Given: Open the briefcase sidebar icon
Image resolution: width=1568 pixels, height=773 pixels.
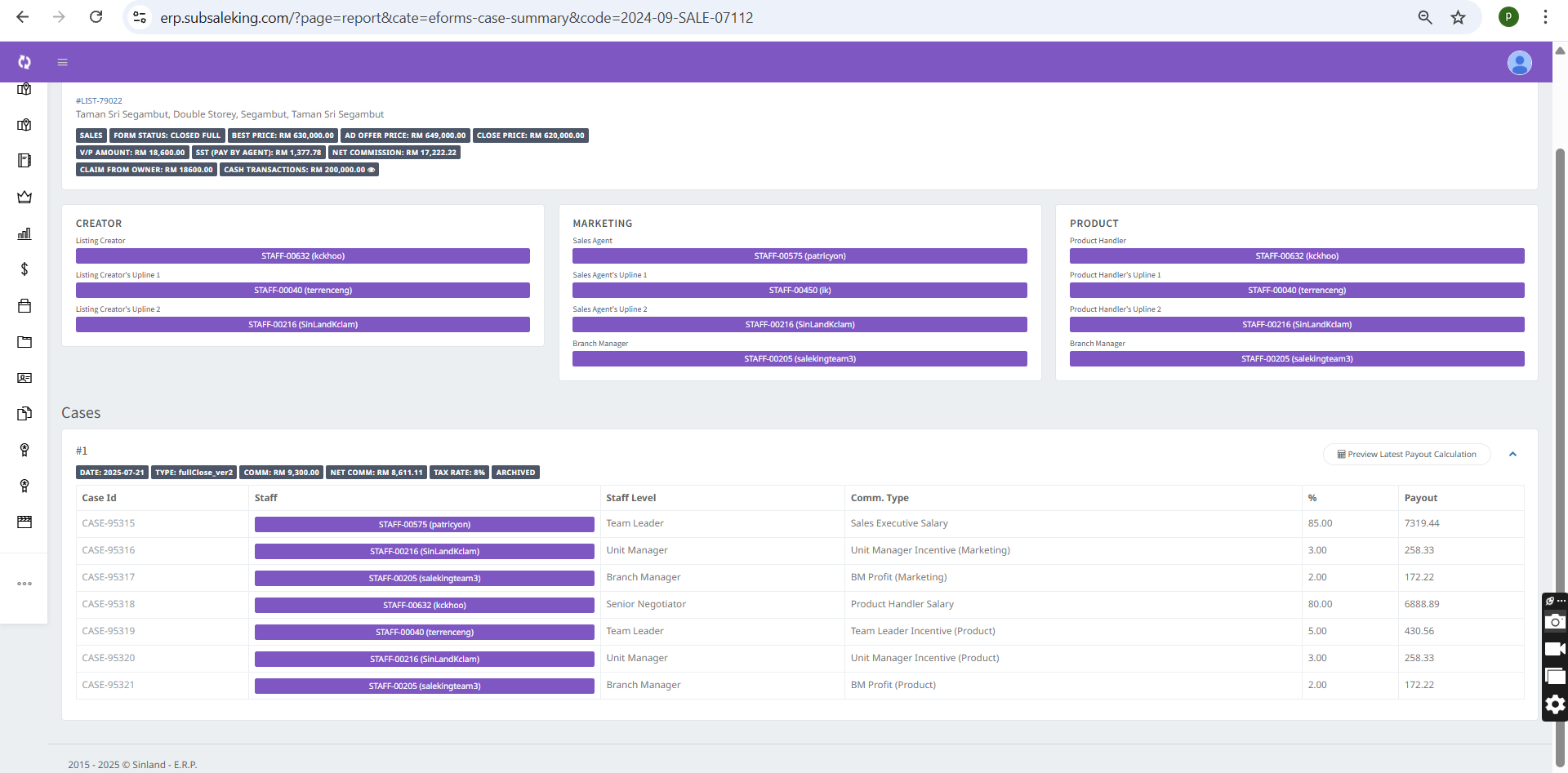Looking at the screenshot, I should pyautogui.click(x=24, y=306).
